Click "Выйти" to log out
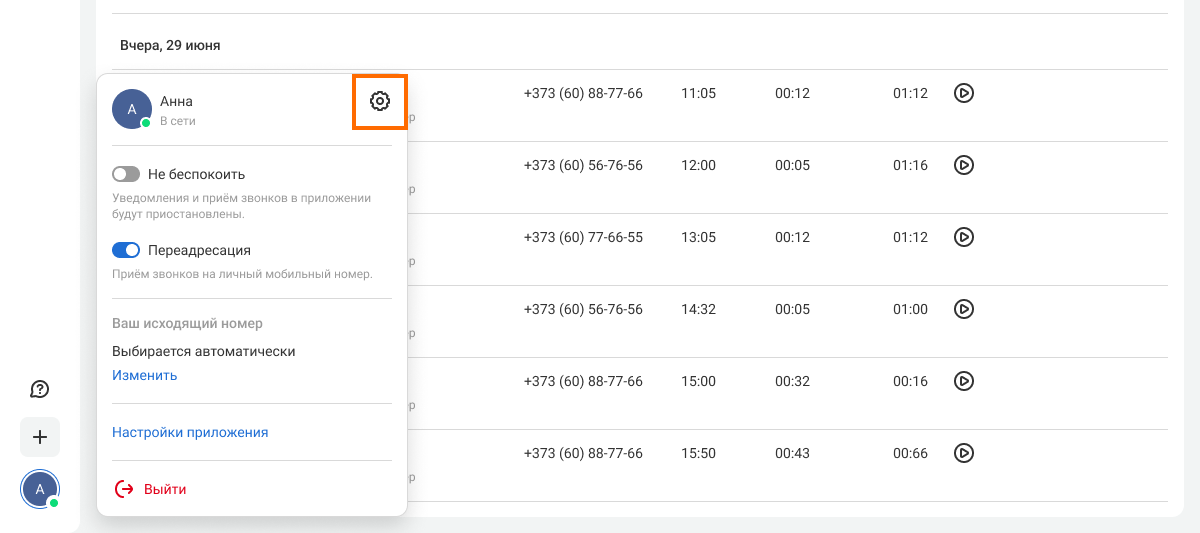Screen dimensions: 1200x533 (x=165, y=489)
